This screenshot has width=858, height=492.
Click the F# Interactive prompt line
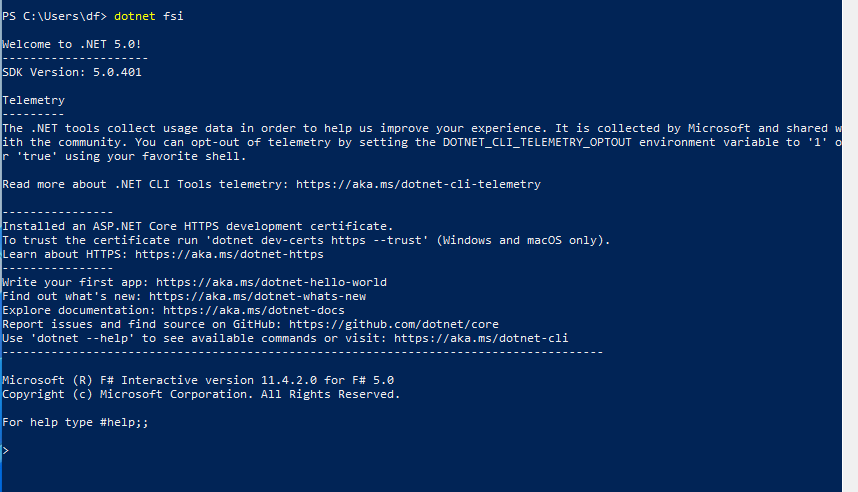[x=421, y=450]
